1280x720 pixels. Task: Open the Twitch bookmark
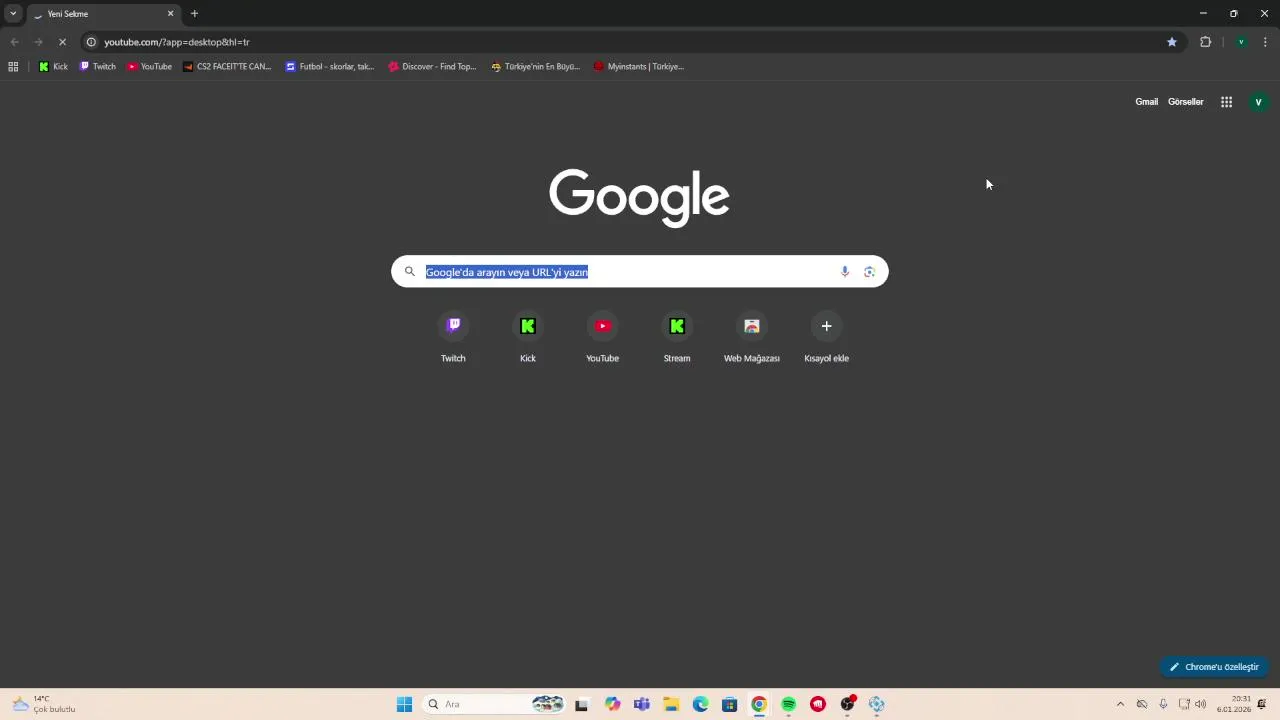tap(98, 67)
